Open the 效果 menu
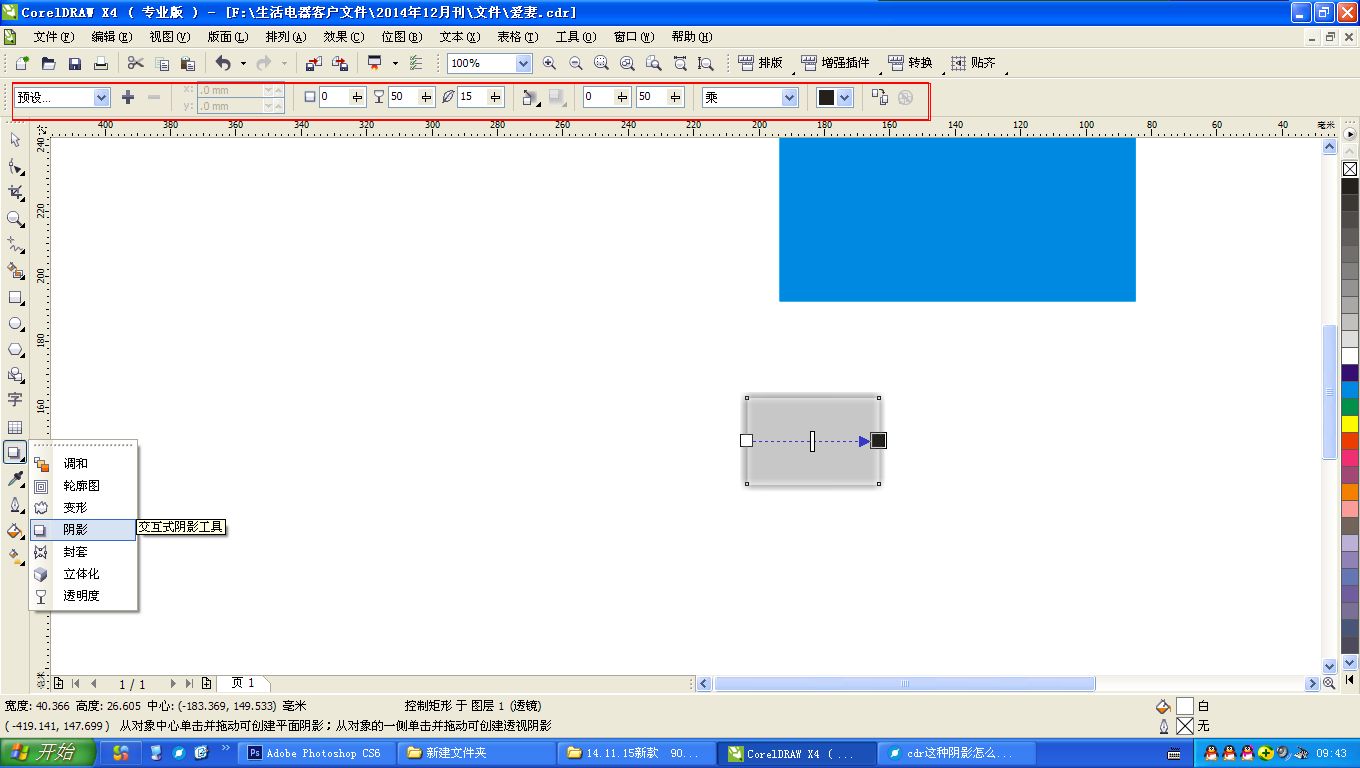Image resolution: width=1360 pixels, height=768 pixels. pos(343,37)
